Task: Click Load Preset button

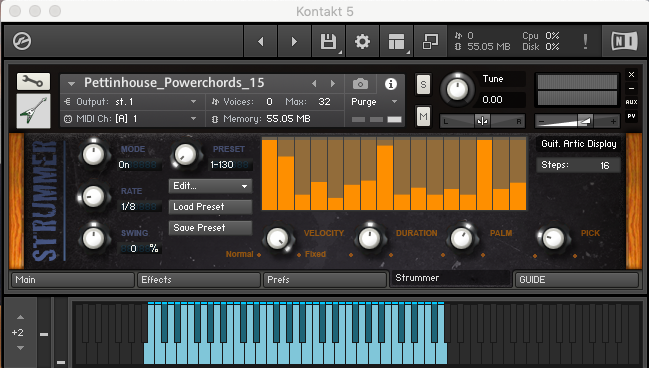Action: (x=210, y=207)
